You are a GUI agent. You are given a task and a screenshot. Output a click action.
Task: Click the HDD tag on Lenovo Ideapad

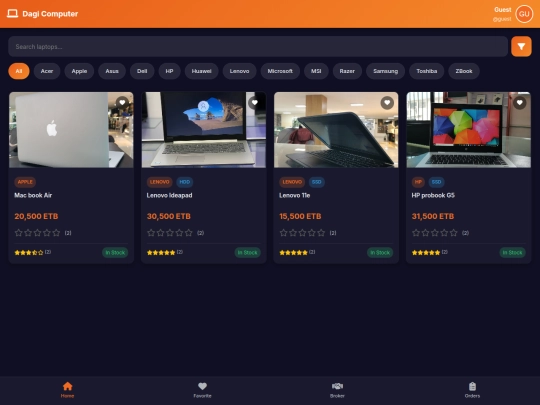(x=185, y=182)
